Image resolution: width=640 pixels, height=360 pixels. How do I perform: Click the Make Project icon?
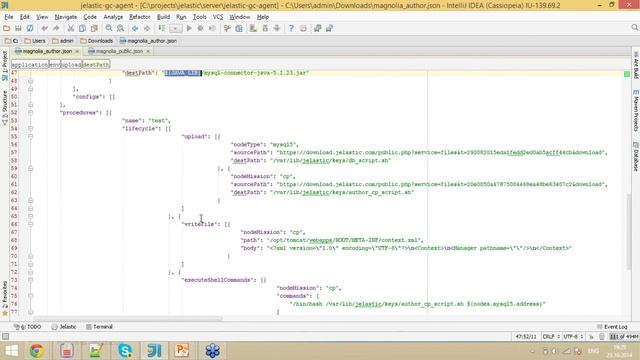pos(162,28)
